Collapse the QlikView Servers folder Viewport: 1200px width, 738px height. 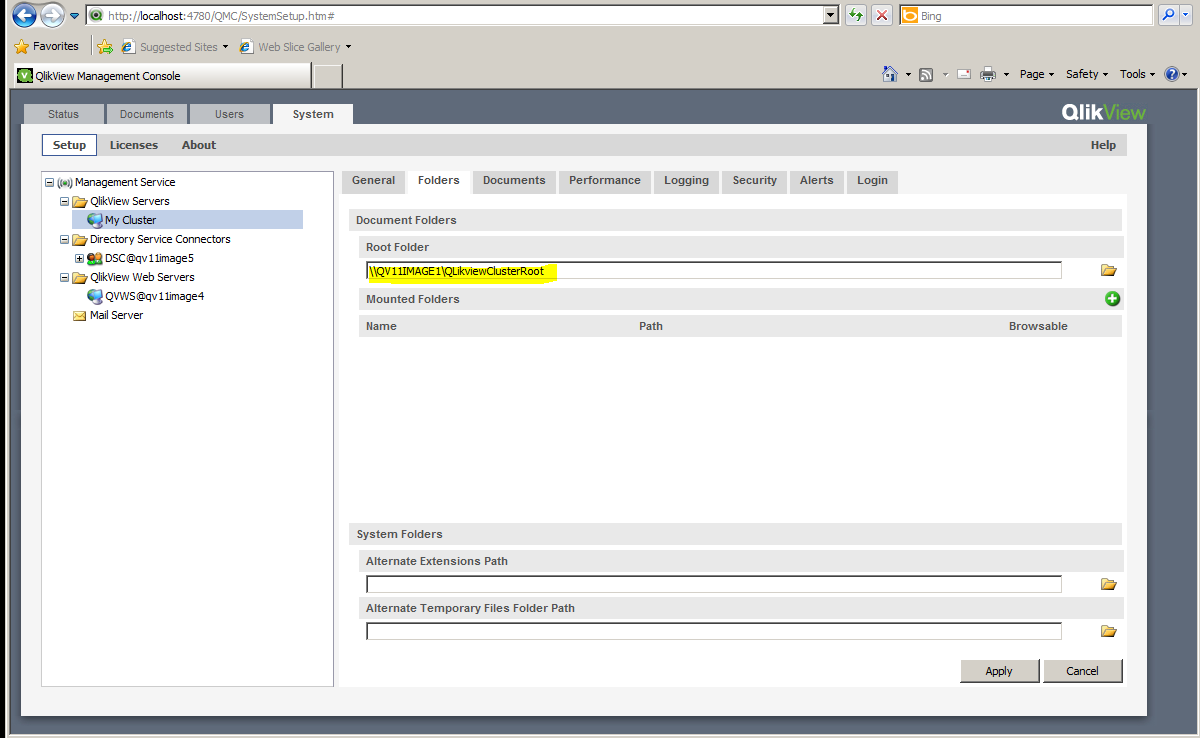coord(62,200)
